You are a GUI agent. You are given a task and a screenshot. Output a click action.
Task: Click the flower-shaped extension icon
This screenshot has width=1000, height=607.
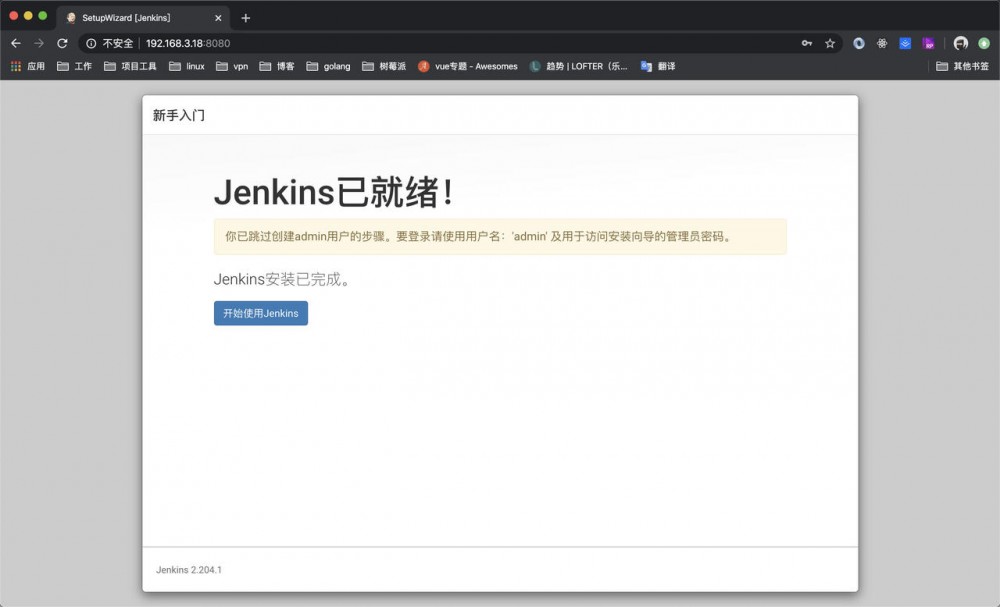880,44
